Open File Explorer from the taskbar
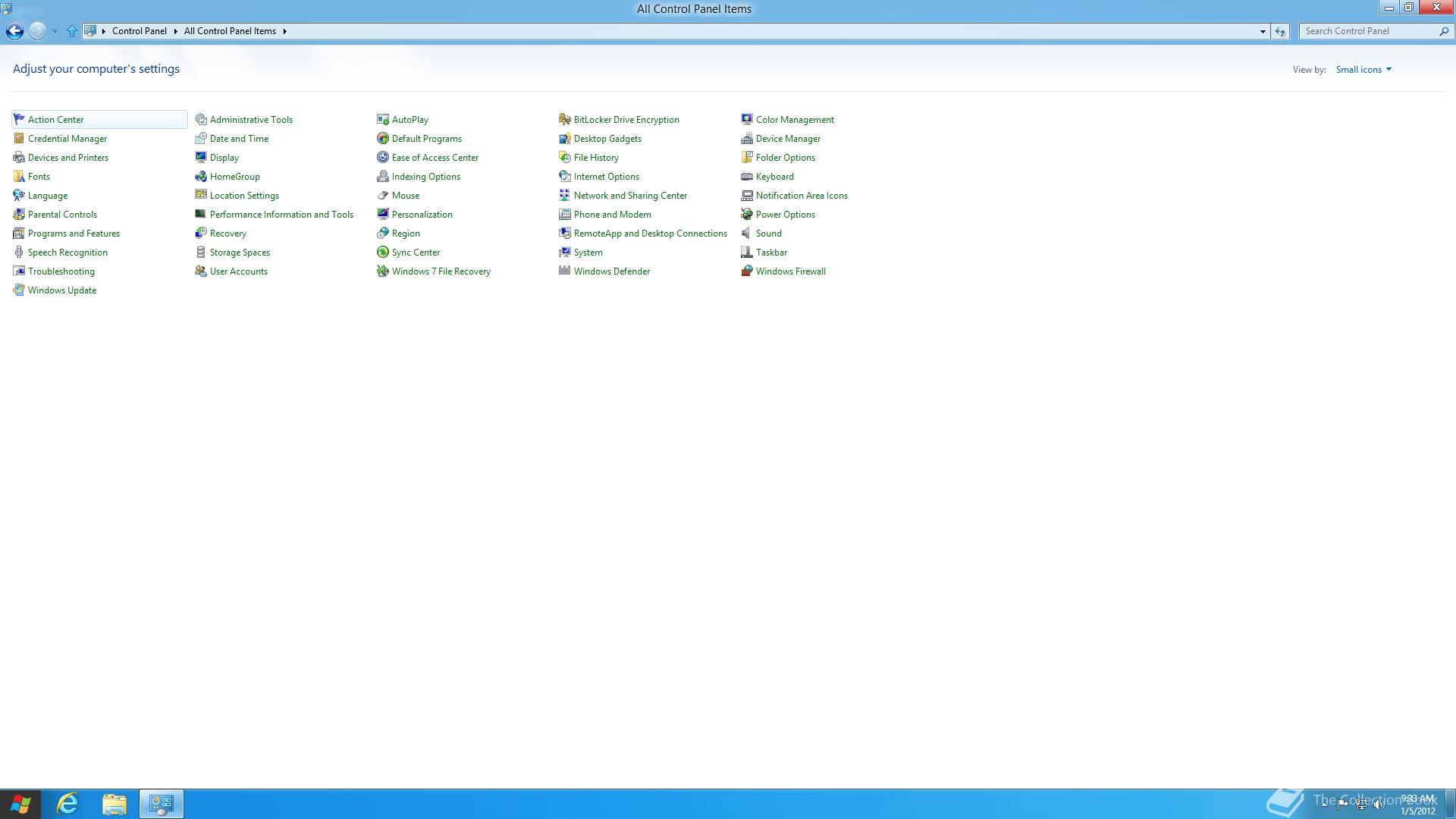Image resolution: width=1456 pixels, height=819 pixels. [x=115, y=804]
